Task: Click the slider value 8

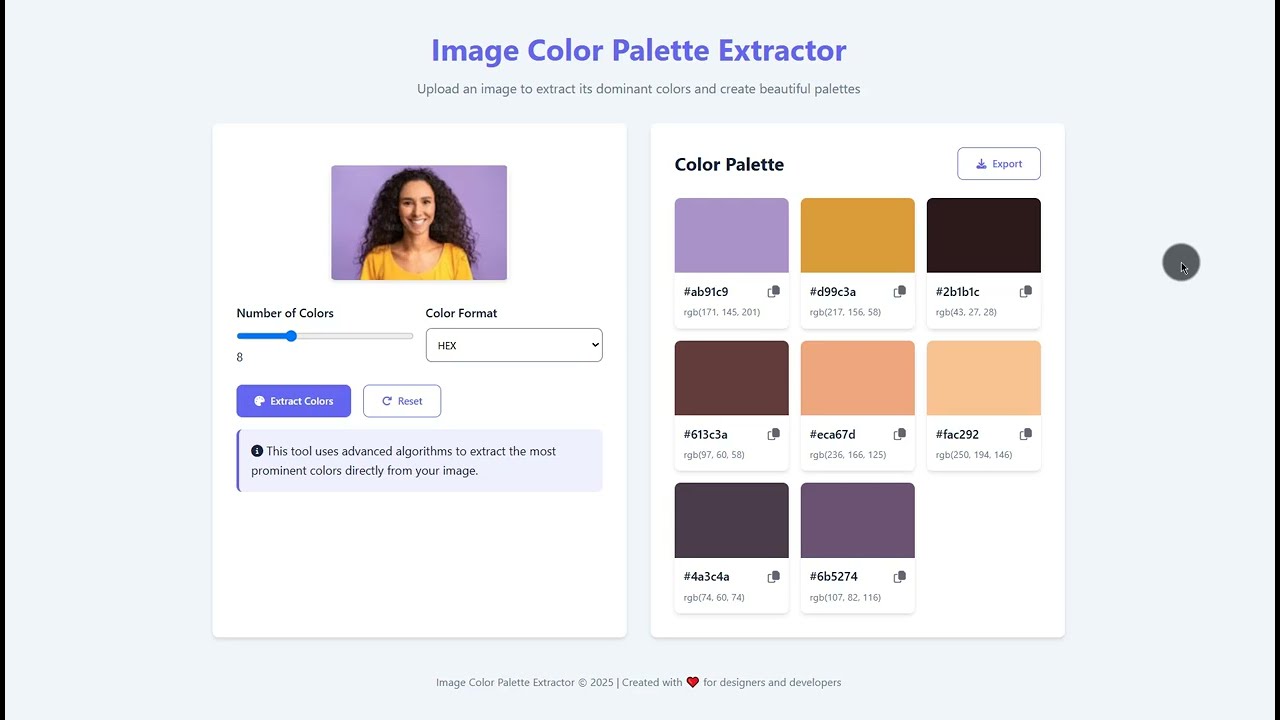Action: tap(240, 357)
